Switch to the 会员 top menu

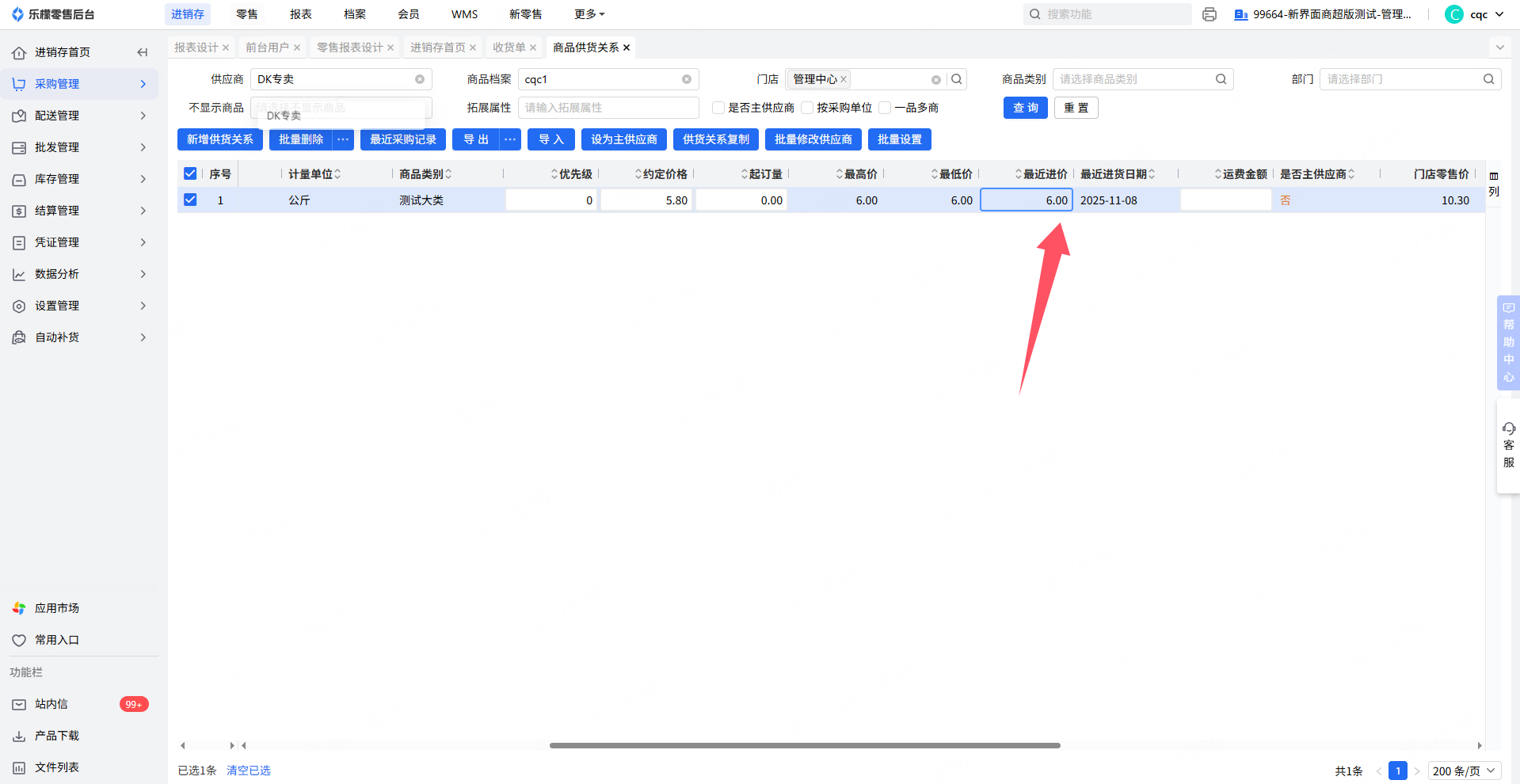point(409,14)
